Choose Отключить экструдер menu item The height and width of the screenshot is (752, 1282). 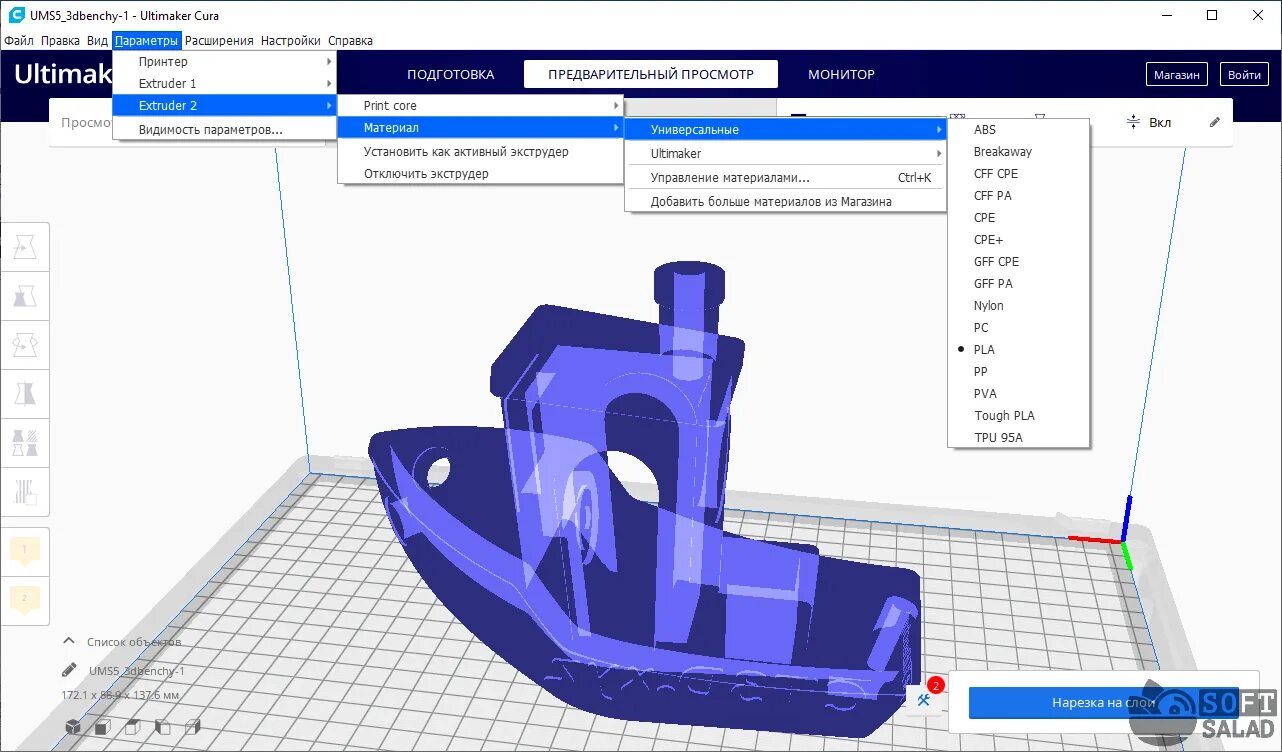pyautogui.click(x=480, y=174)
